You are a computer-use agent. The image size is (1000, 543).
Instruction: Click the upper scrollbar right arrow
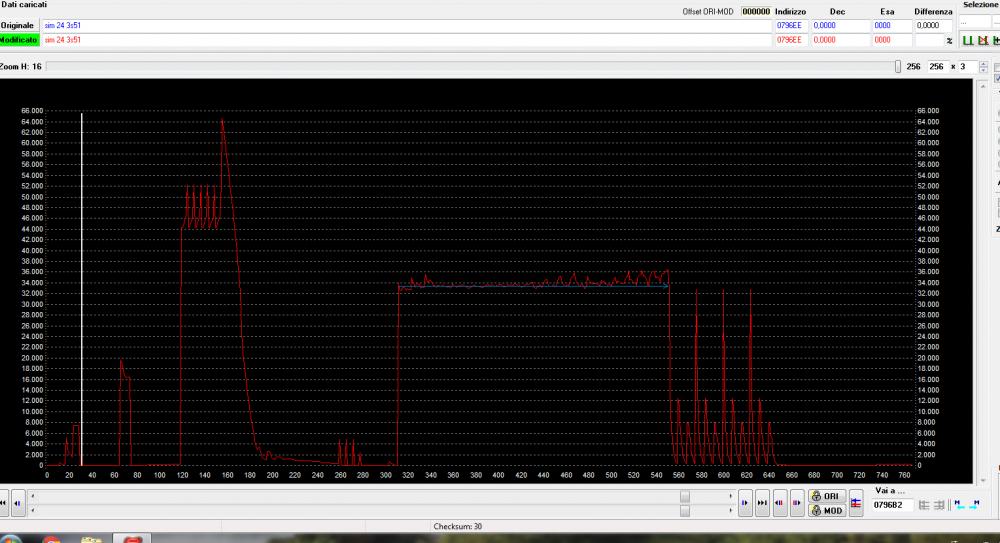pos(731,496)
